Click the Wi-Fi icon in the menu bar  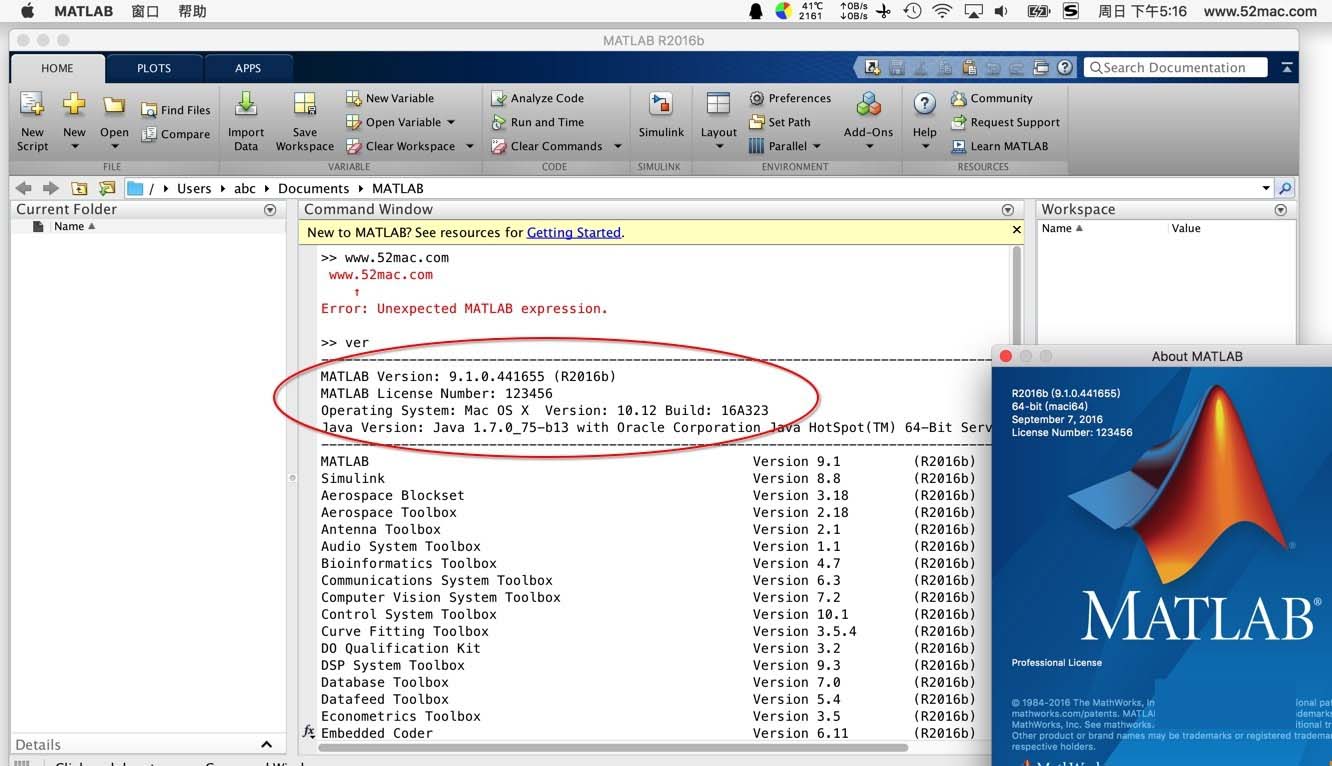coord(942,11)
